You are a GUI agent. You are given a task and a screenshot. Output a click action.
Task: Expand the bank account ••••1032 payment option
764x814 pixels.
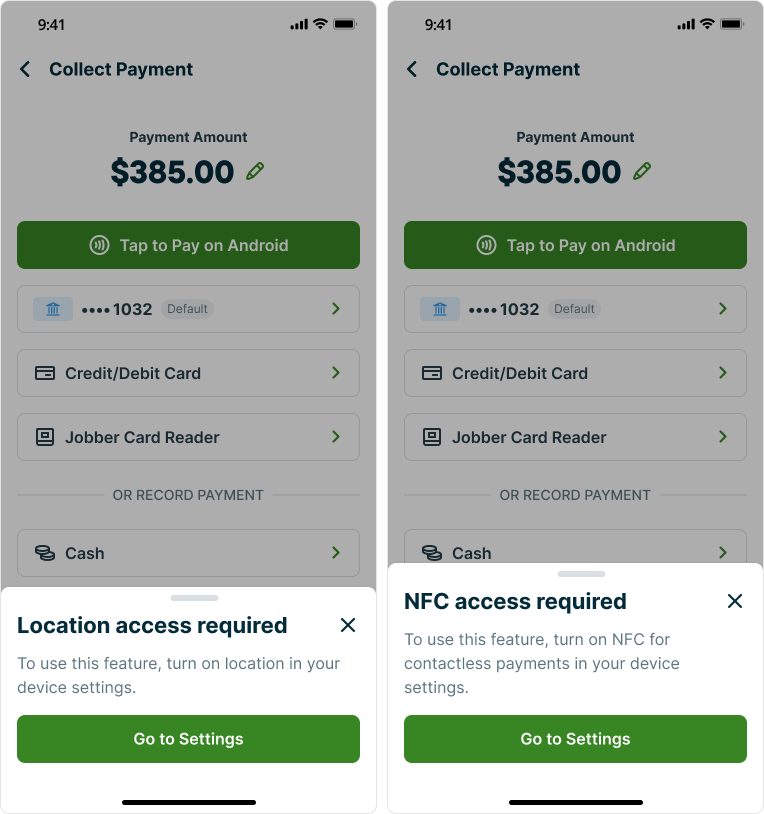point(335,309)
